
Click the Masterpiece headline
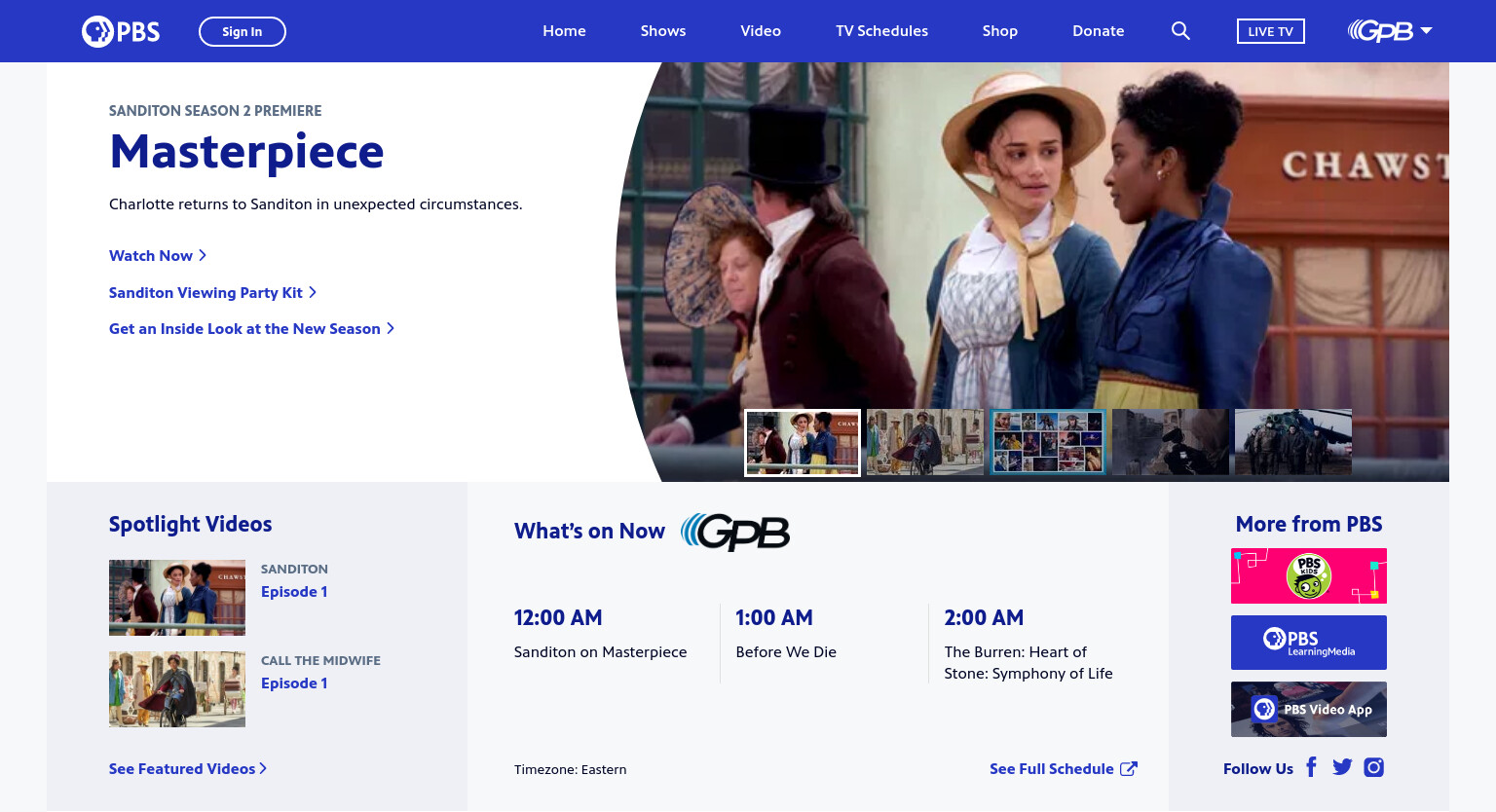tap(246, 152)
